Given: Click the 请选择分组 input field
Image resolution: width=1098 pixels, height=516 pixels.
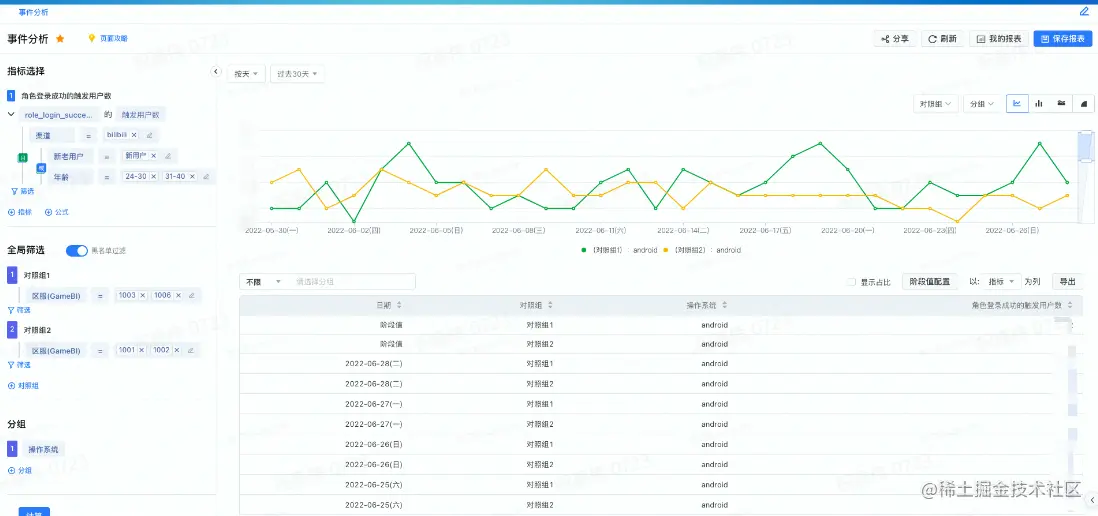Looking at the screenshot, I should [x=352, y=281].
